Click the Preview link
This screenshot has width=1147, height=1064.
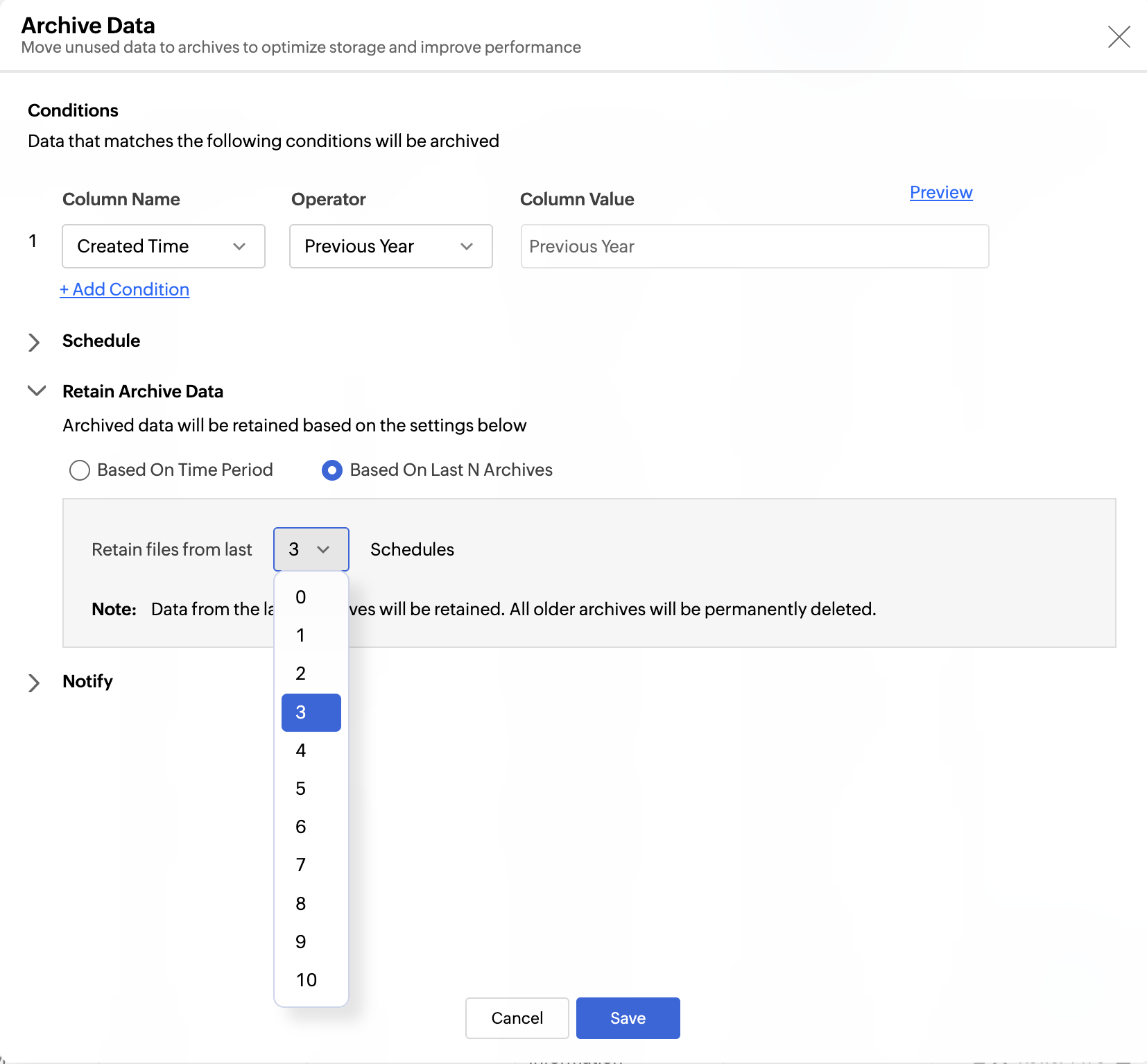(x=940, y=193)
